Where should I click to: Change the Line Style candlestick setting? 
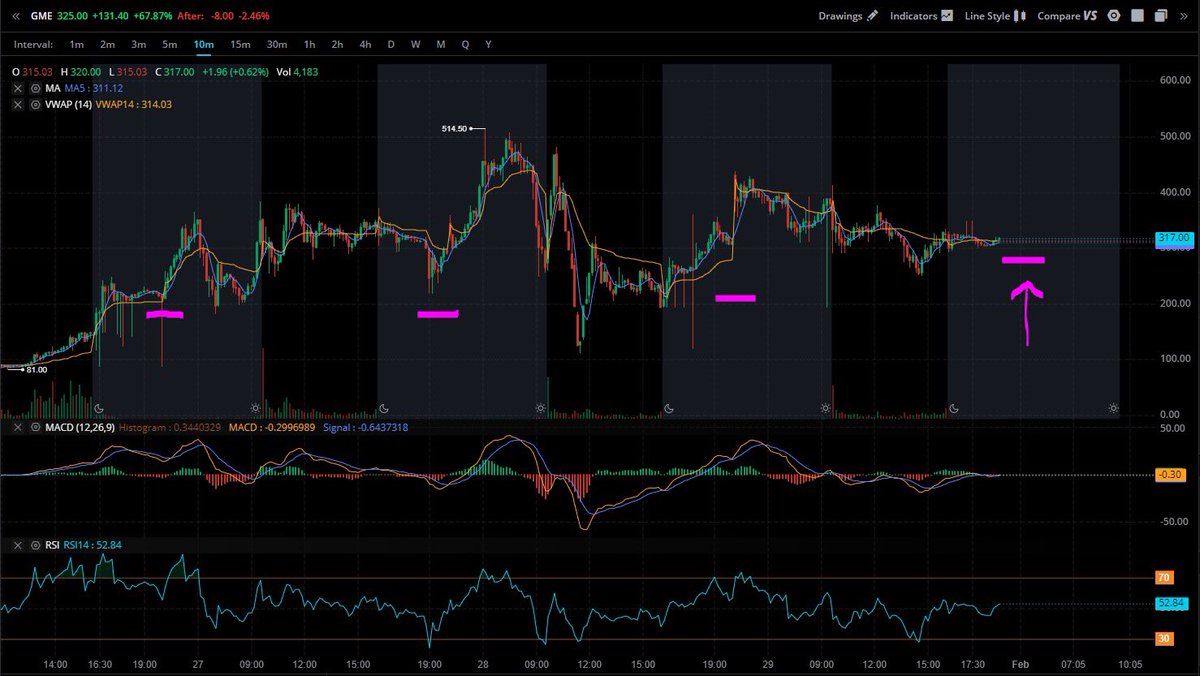tap(996, 16)
